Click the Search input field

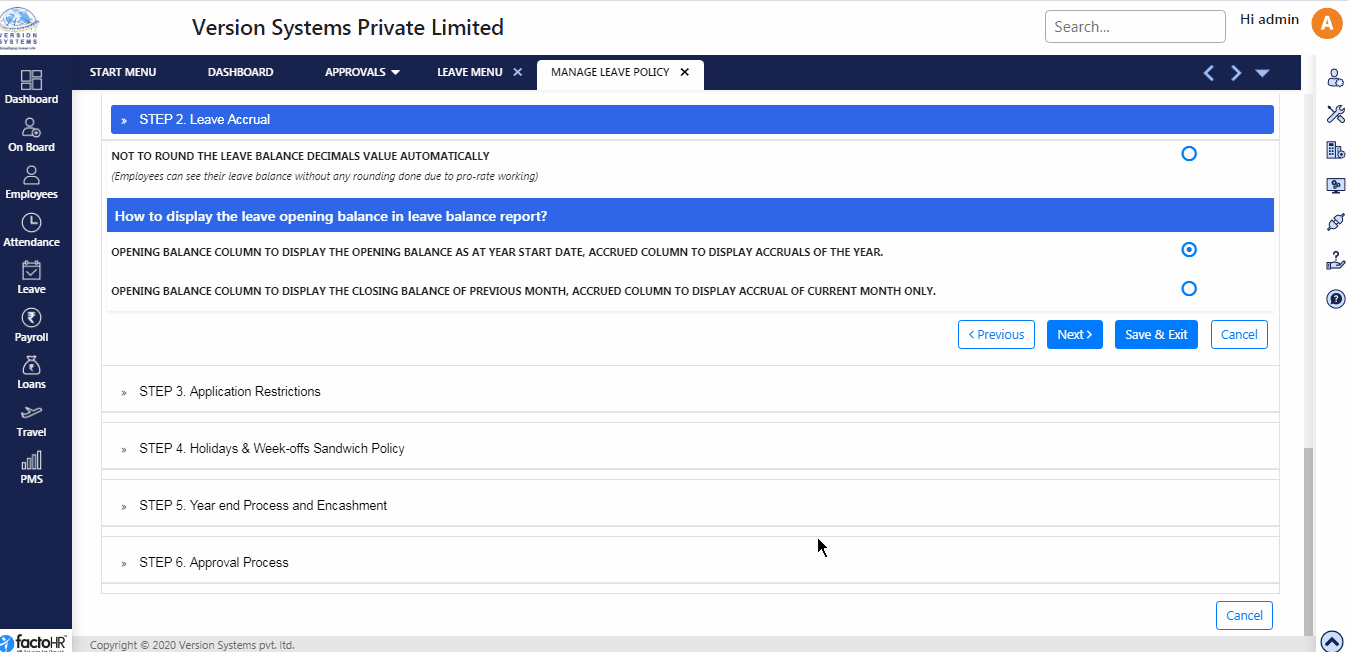tap(1134, 27)
